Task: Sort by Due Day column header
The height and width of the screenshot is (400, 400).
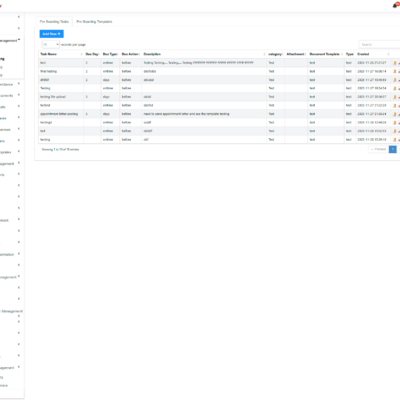Action: [92, 54]
